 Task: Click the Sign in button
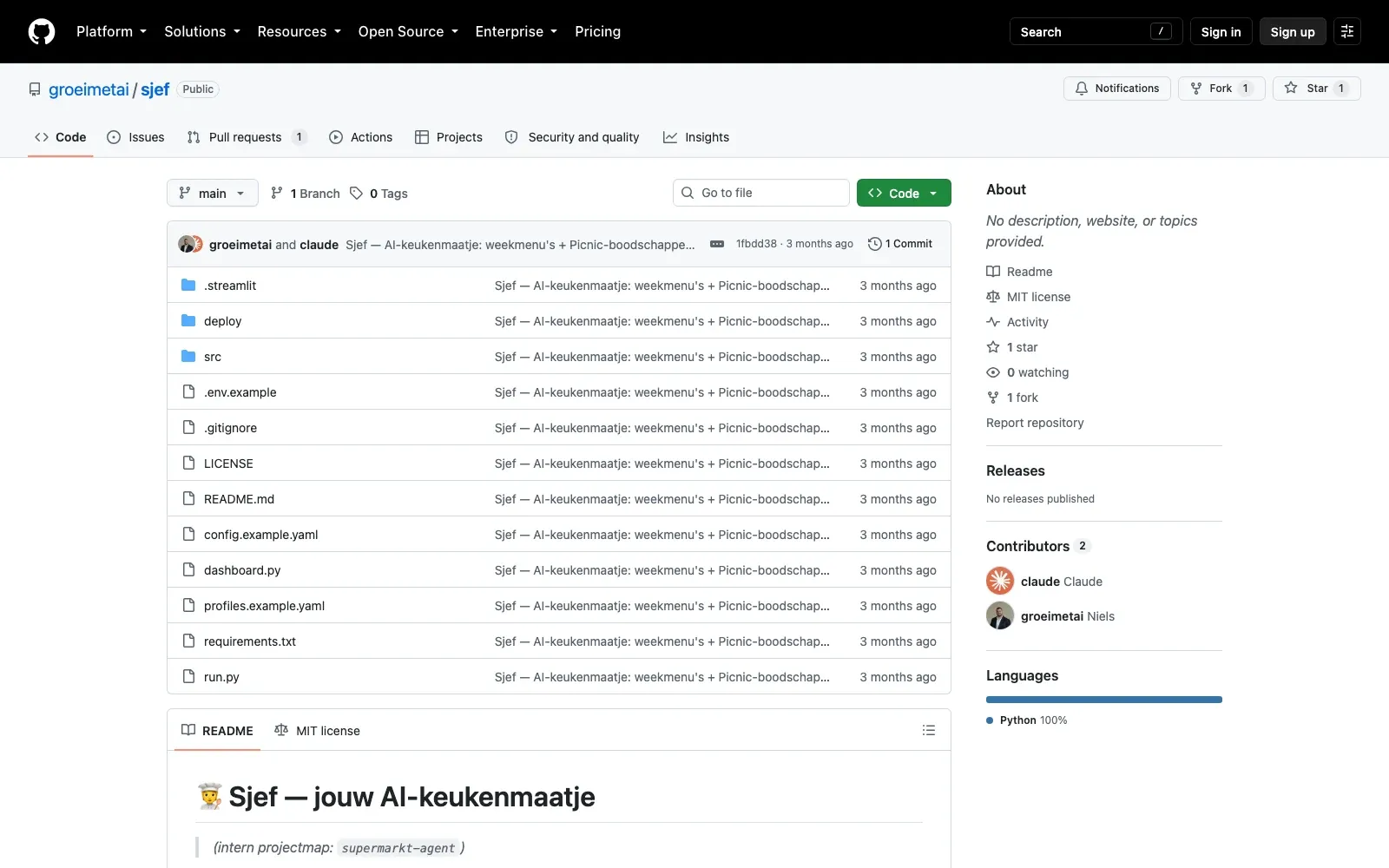[x=1221, y=31]
